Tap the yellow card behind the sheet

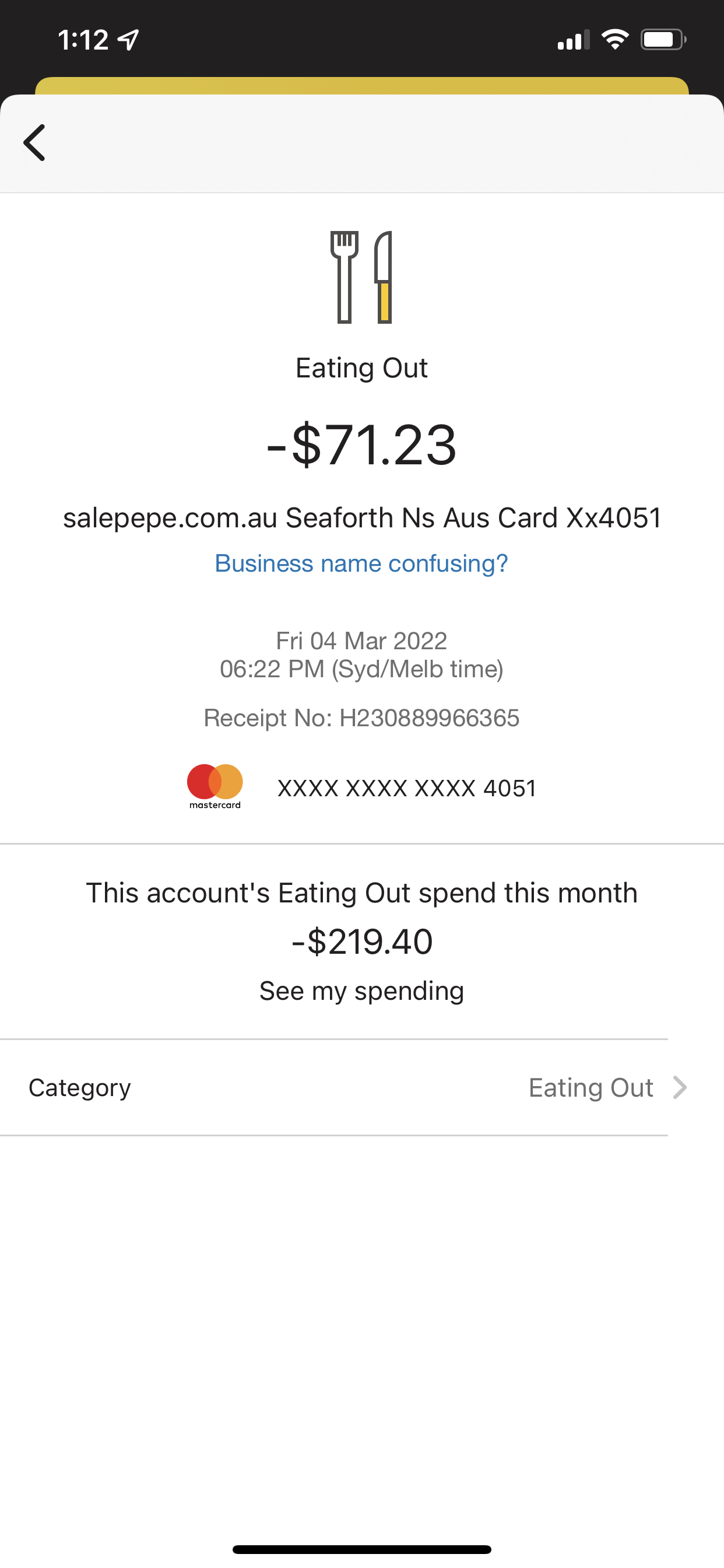[x=361, y=85]
